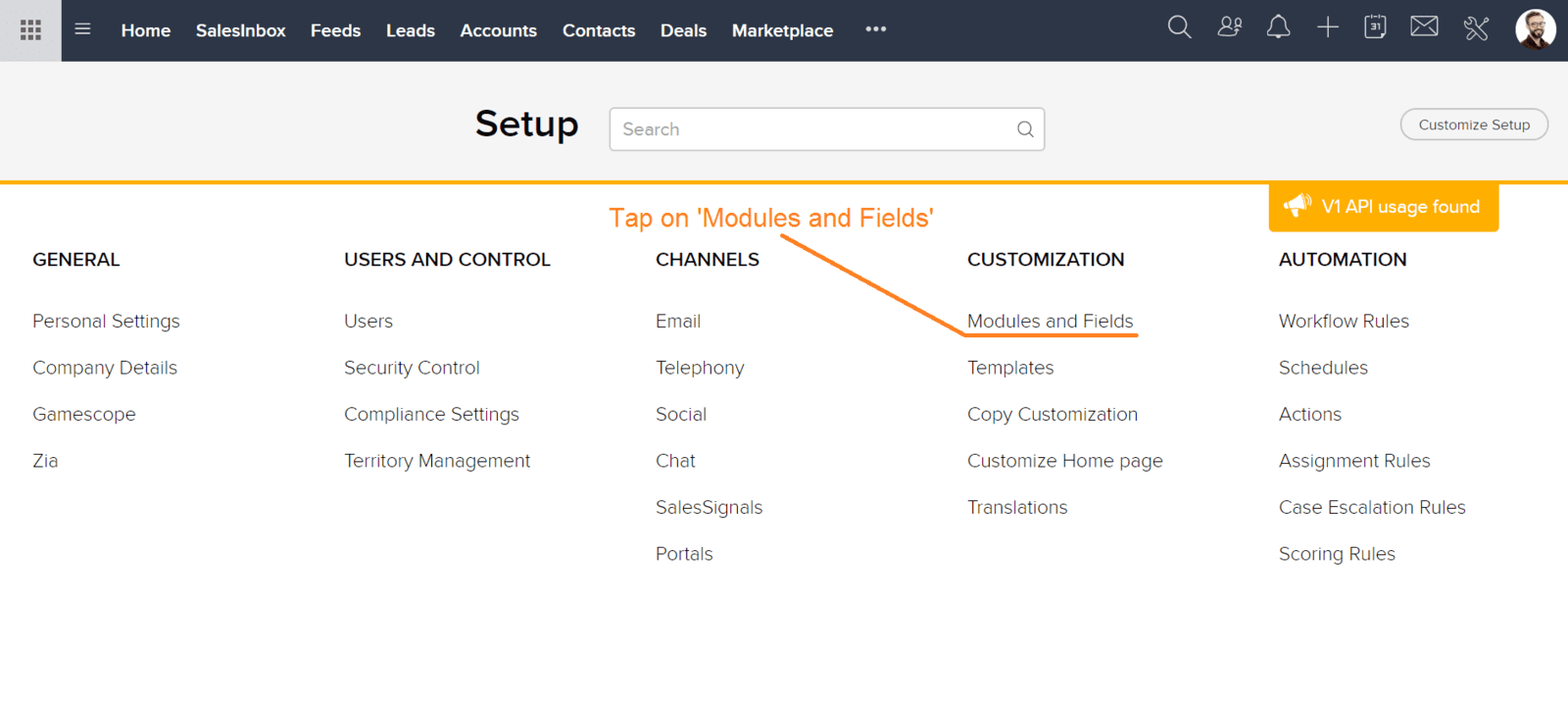The width and height of the screenshot is (1568, 704).
Task: Open the calendar icon
Action: coord(1376,27)
